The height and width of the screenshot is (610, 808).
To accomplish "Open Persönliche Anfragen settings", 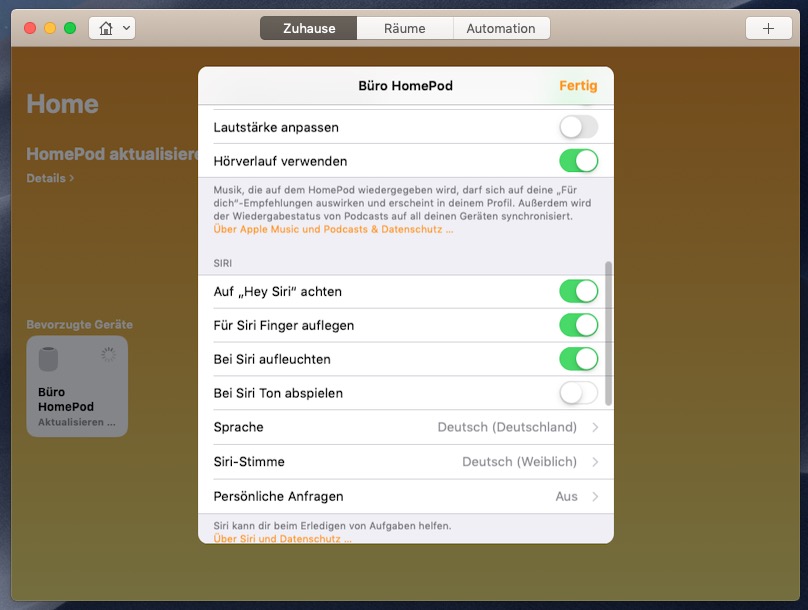I will click(x=405, y=496).
